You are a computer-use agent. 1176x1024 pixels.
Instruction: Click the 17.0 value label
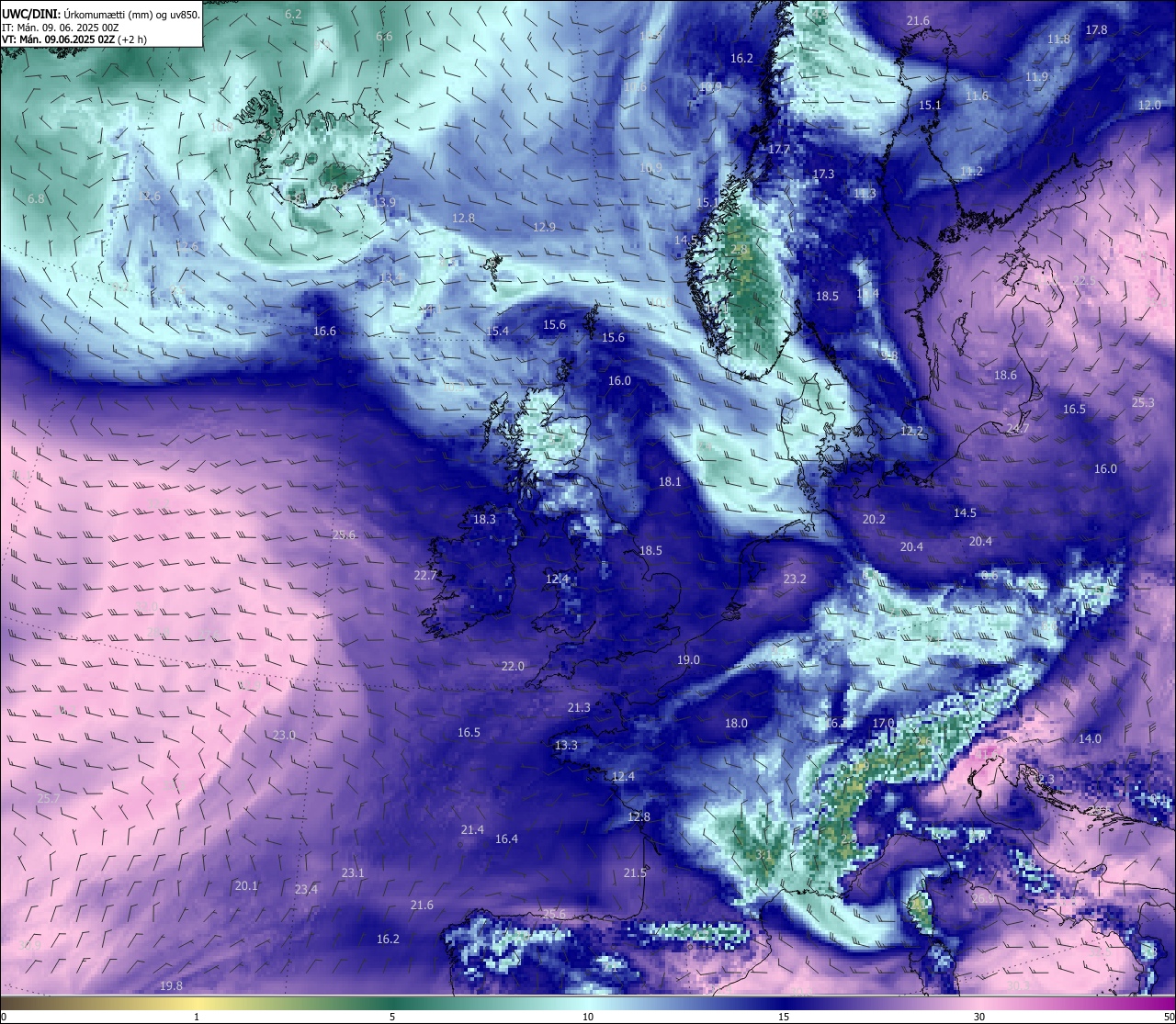click(x=883, y=723)
